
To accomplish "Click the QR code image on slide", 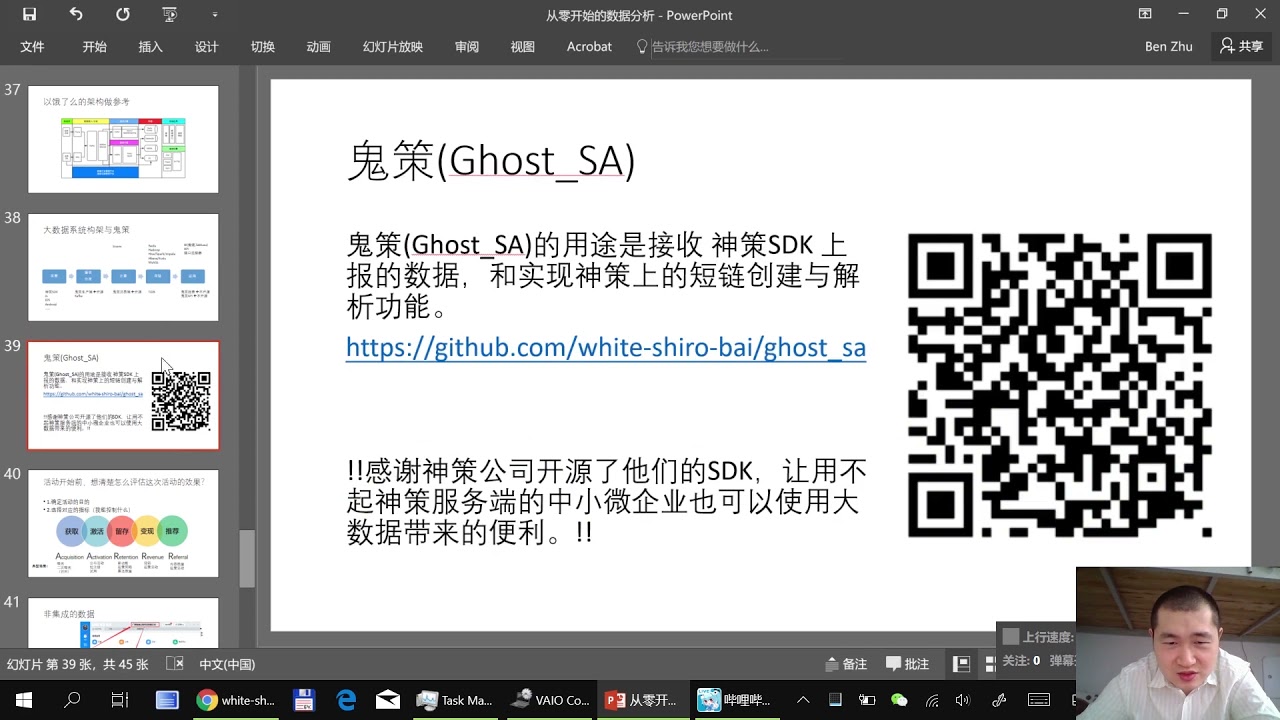I will click(1060, 385).
